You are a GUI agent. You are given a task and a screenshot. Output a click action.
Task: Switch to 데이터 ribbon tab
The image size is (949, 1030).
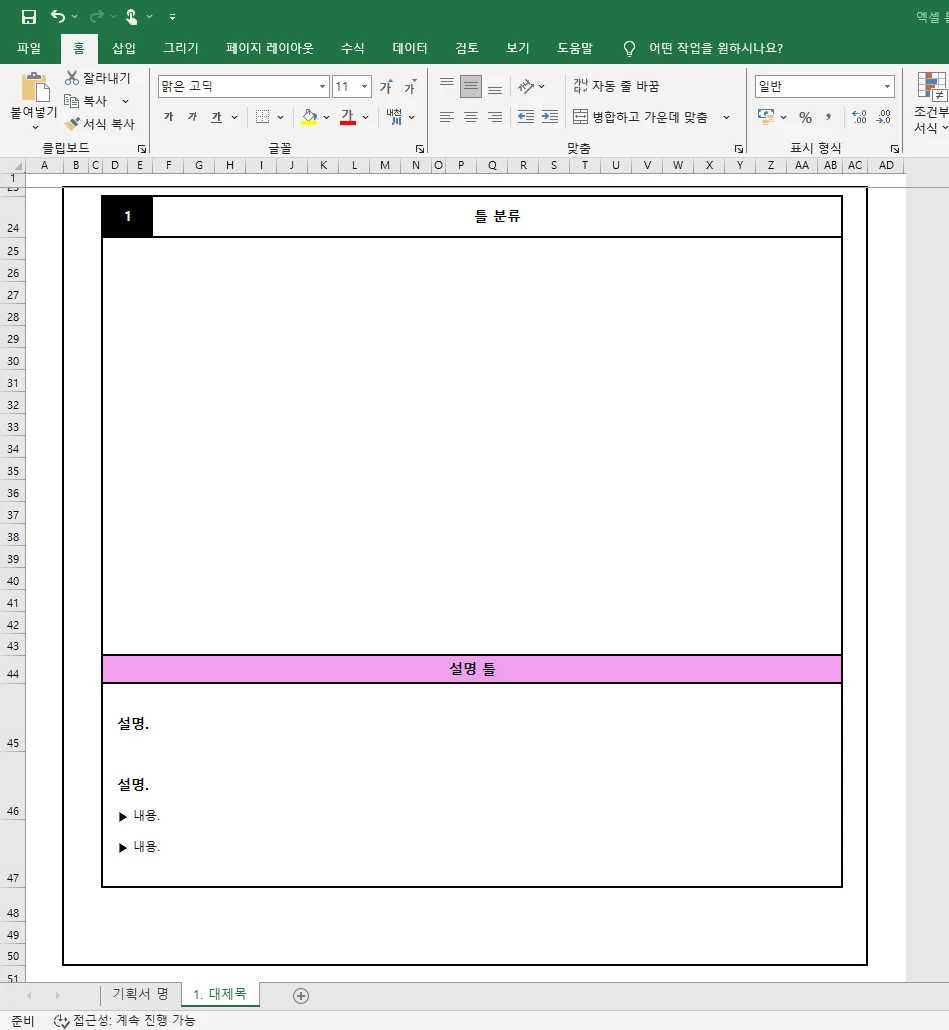pyautogui.click(x=410, y=48)
